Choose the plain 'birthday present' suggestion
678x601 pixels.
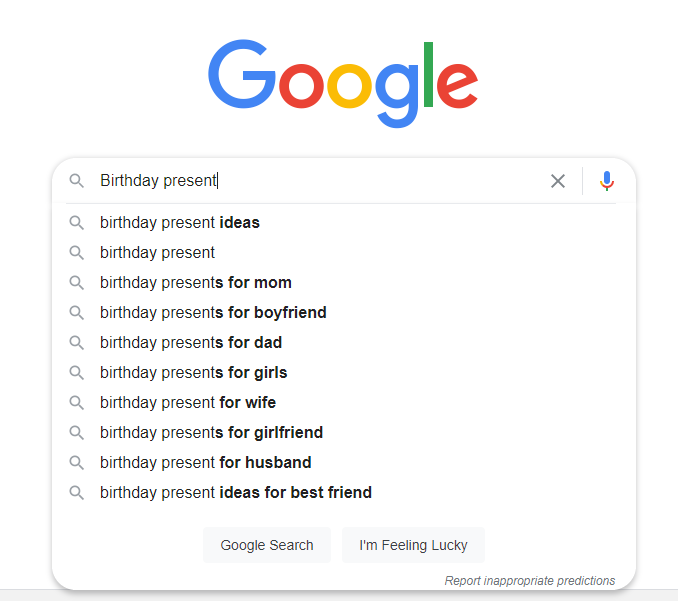click(x=344, y=253)
